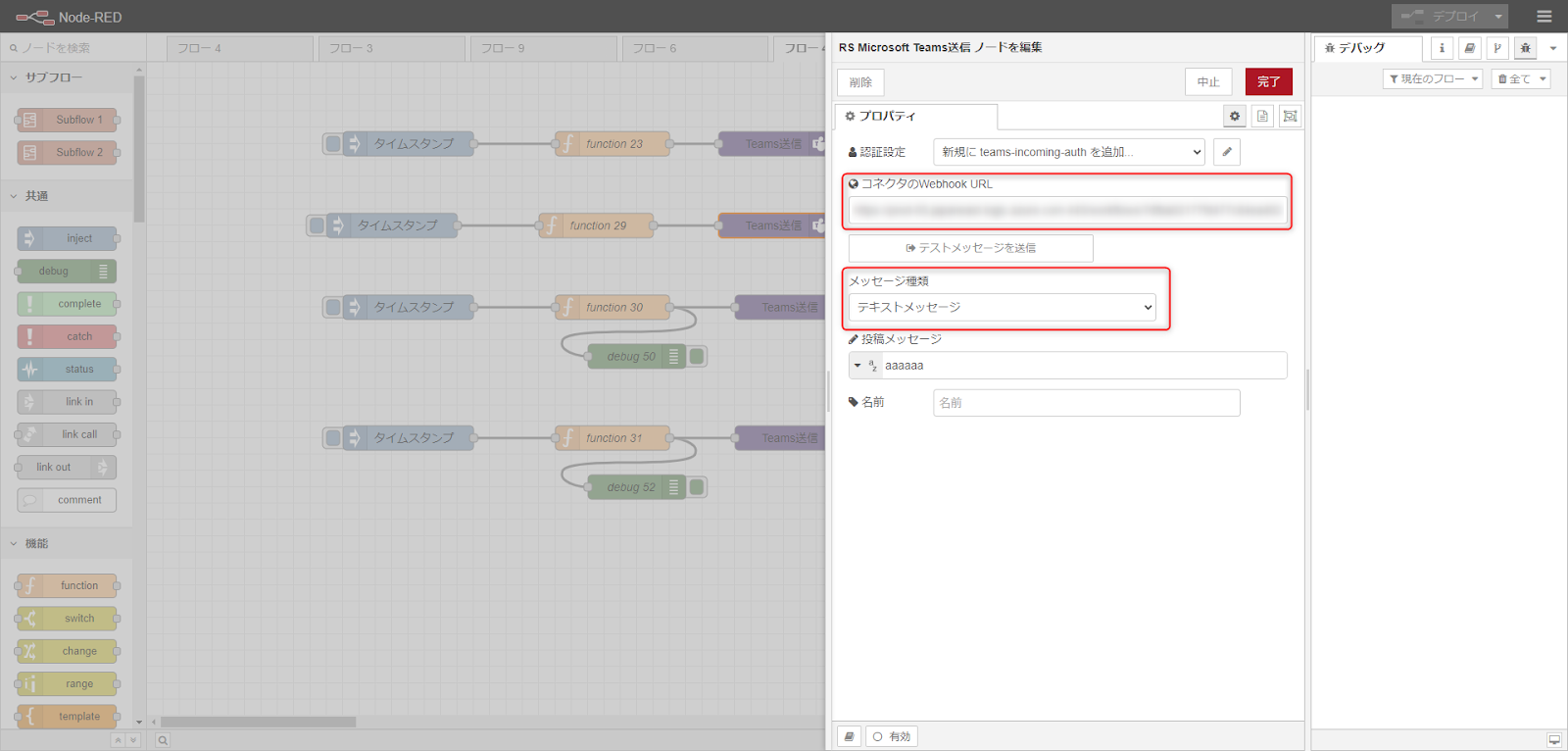Trigger inject button of タイムスタンプ before function 29

pos(317,225)
